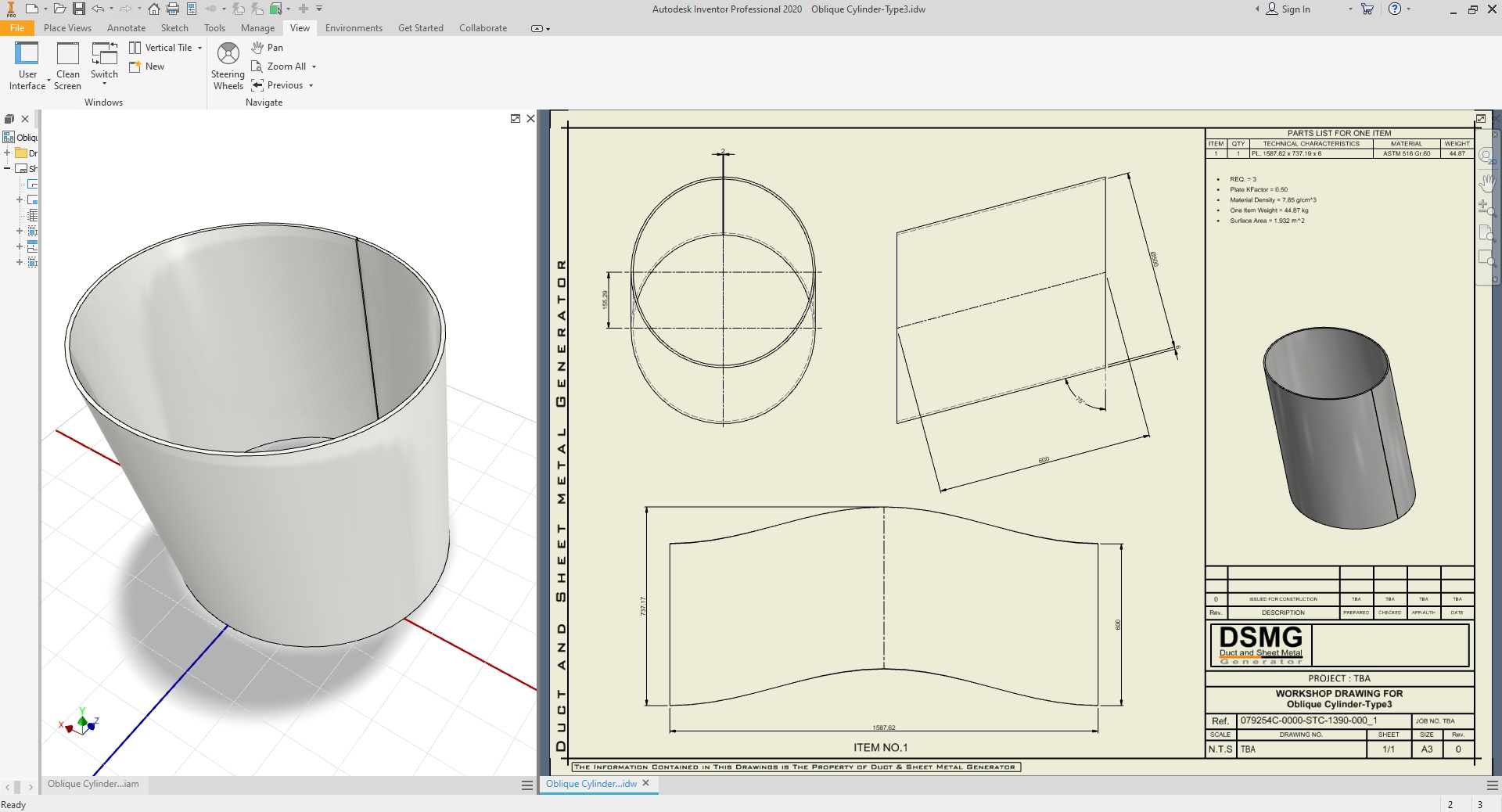This screenshot has height=812, width=1502.
Task: Go to Home via the house icon
Action: click(x=154, y=9)
